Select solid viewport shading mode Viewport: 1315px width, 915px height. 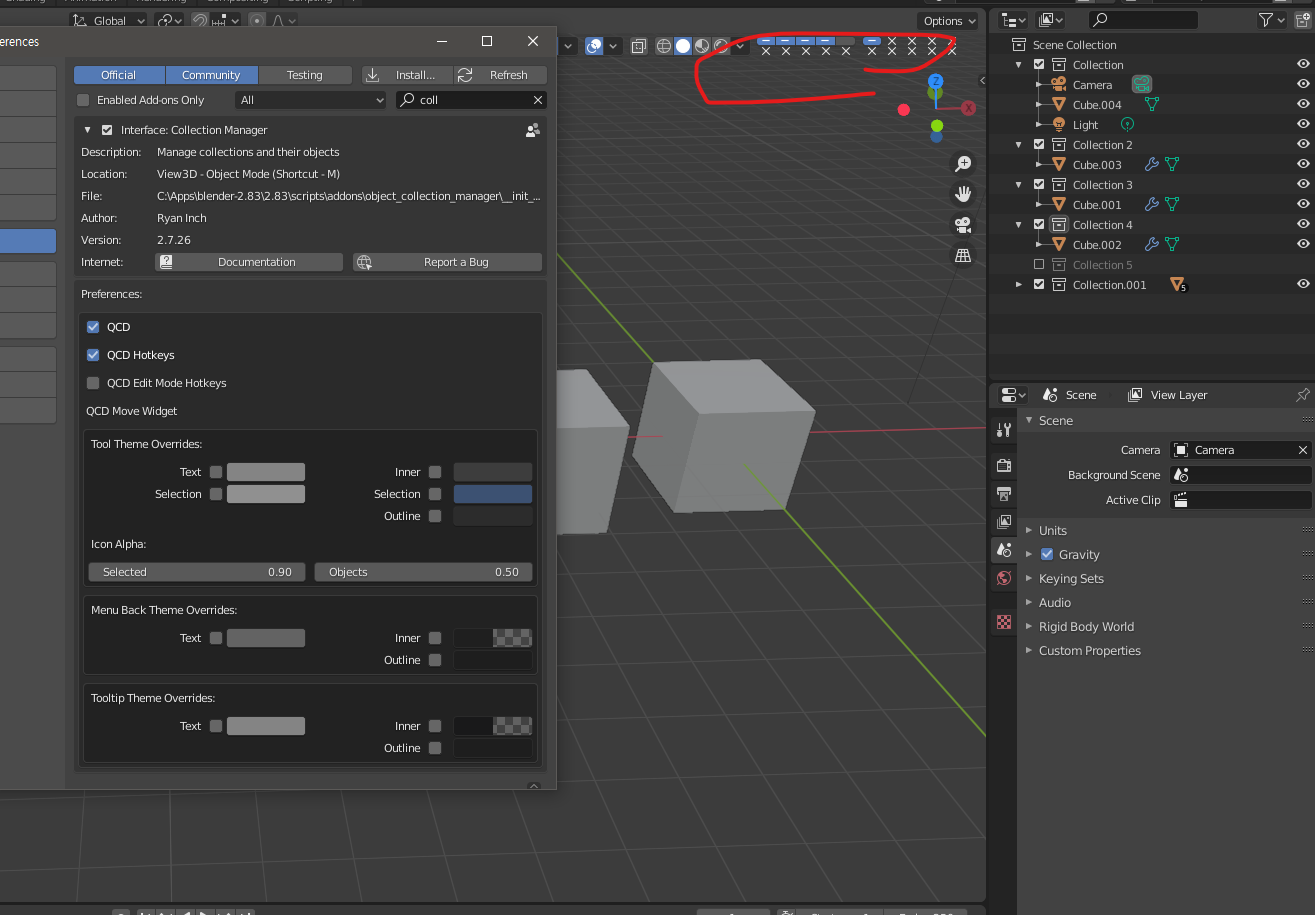[683, 46]
